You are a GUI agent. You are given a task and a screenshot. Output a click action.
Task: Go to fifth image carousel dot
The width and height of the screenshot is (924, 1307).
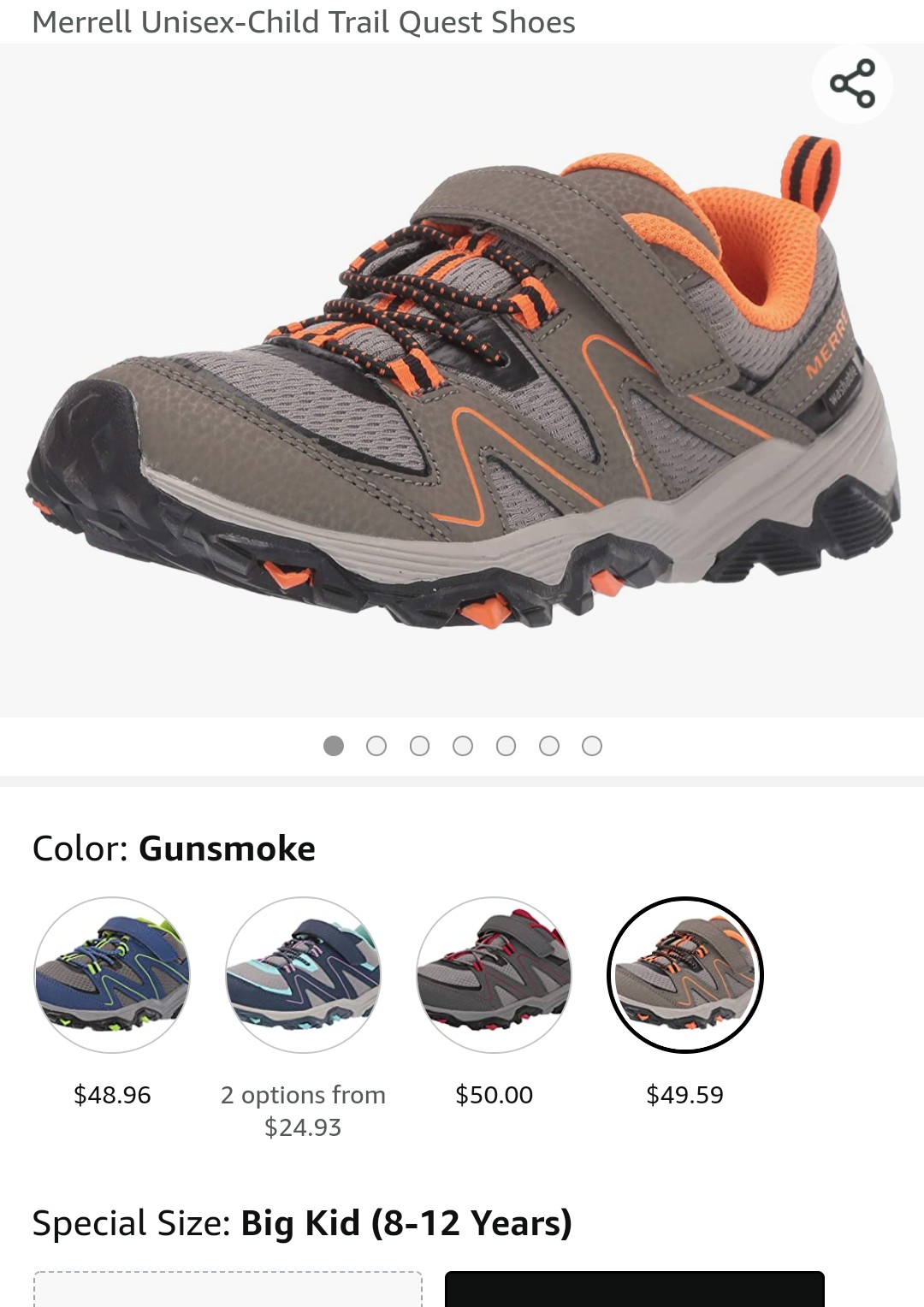506,746
